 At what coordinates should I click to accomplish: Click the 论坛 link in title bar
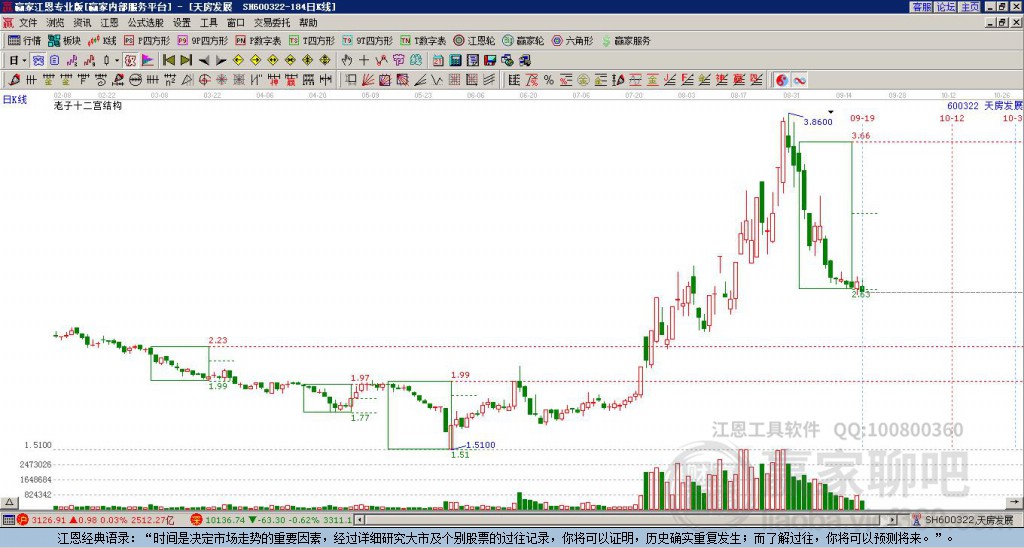pyautogui.click(x=945, y=7)
